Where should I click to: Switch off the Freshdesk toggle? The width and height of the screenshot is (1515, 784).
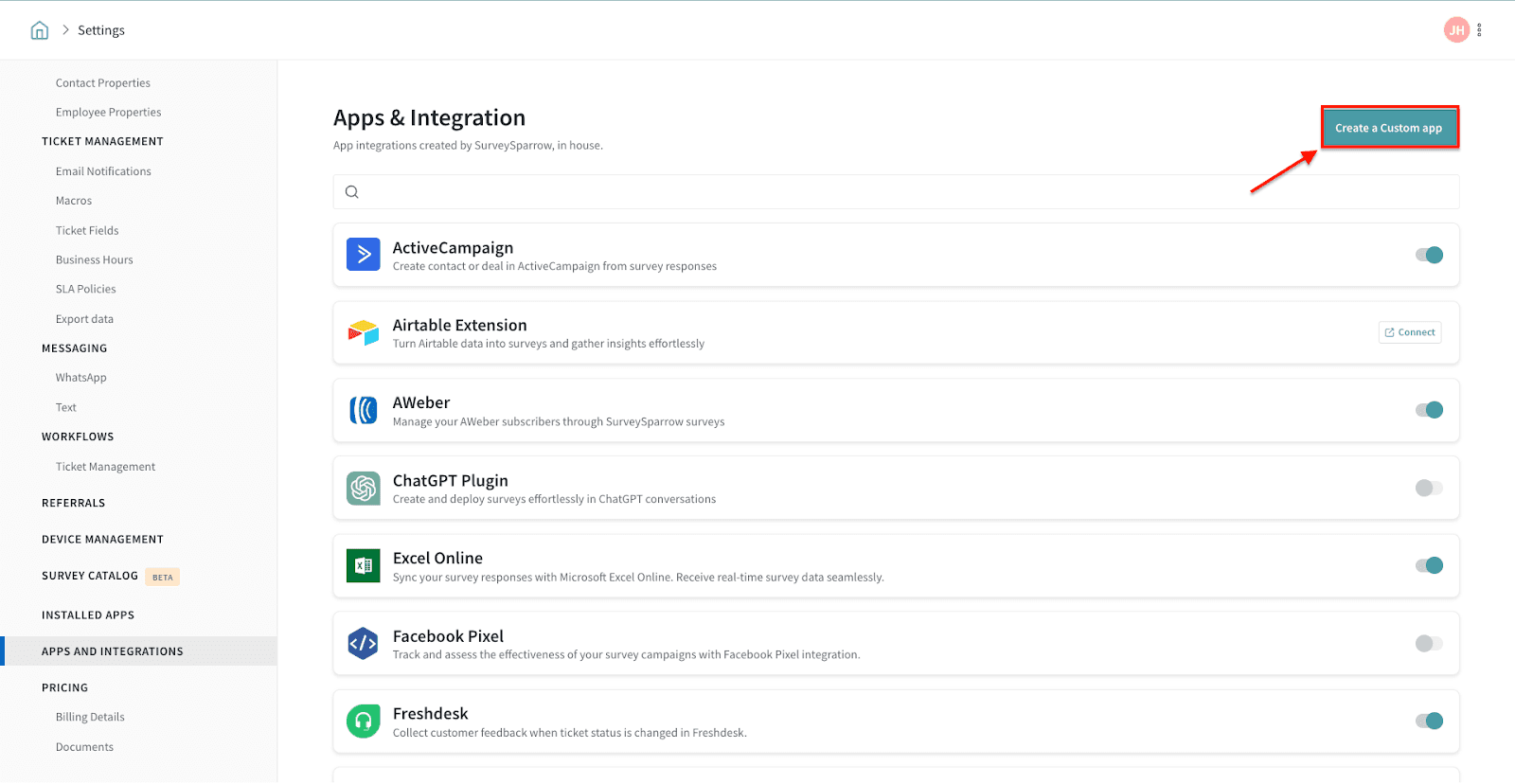1429,722
